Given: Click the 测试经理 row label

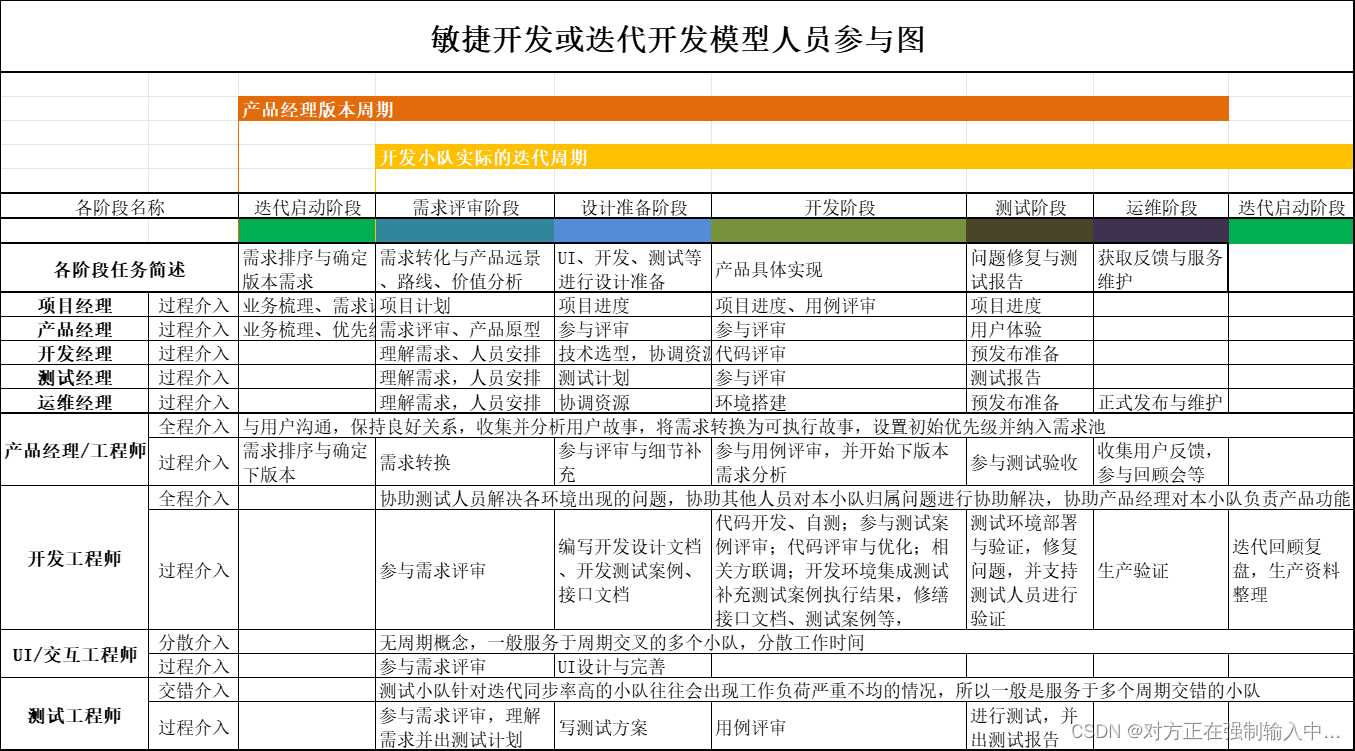Looking at the screenshot, I should [x=75, y=378].
